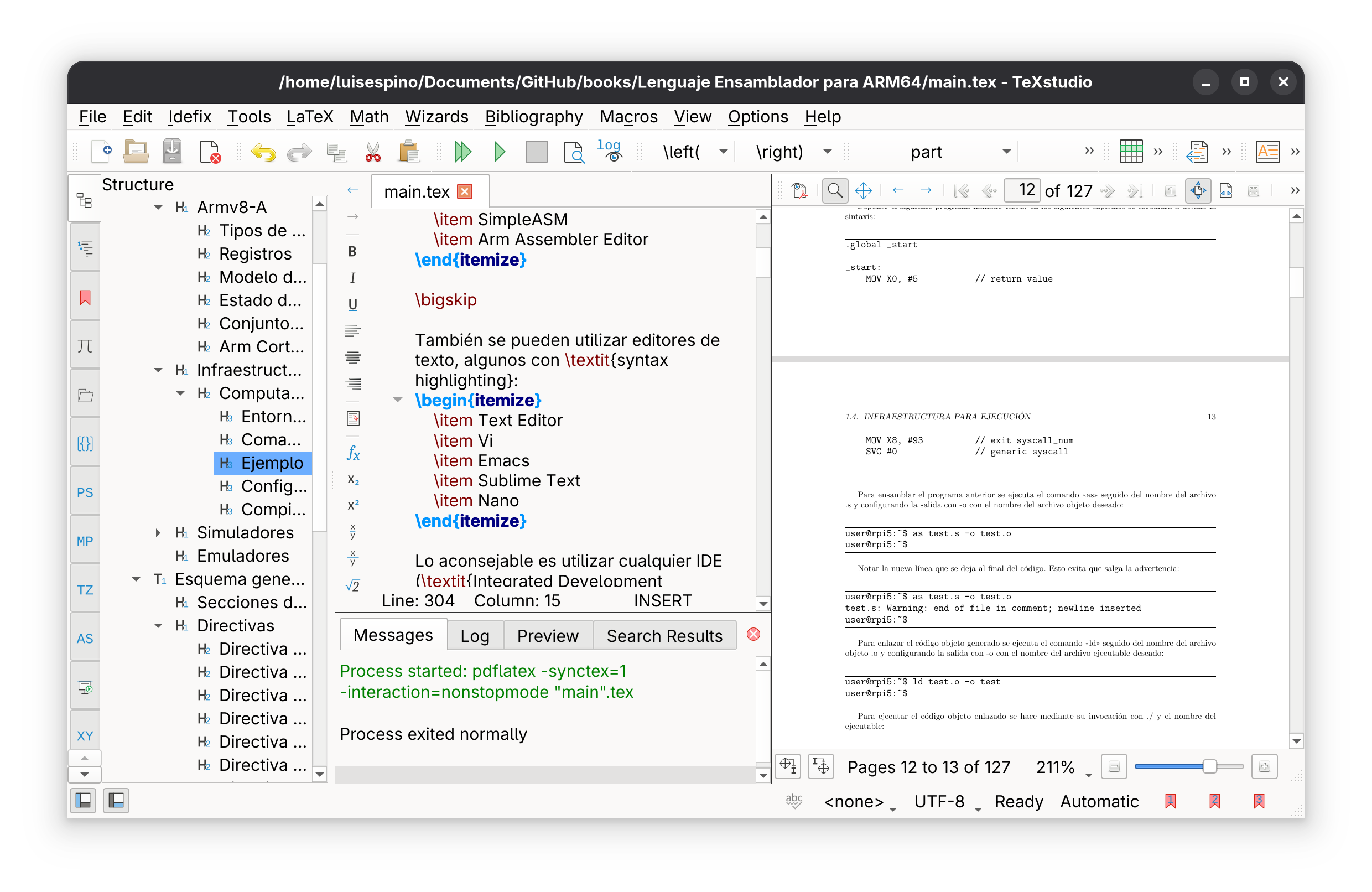The image size is (1372, 892).
Task: Toggle the bottom panel with second bottom-left button
Action: pos(116,800)
